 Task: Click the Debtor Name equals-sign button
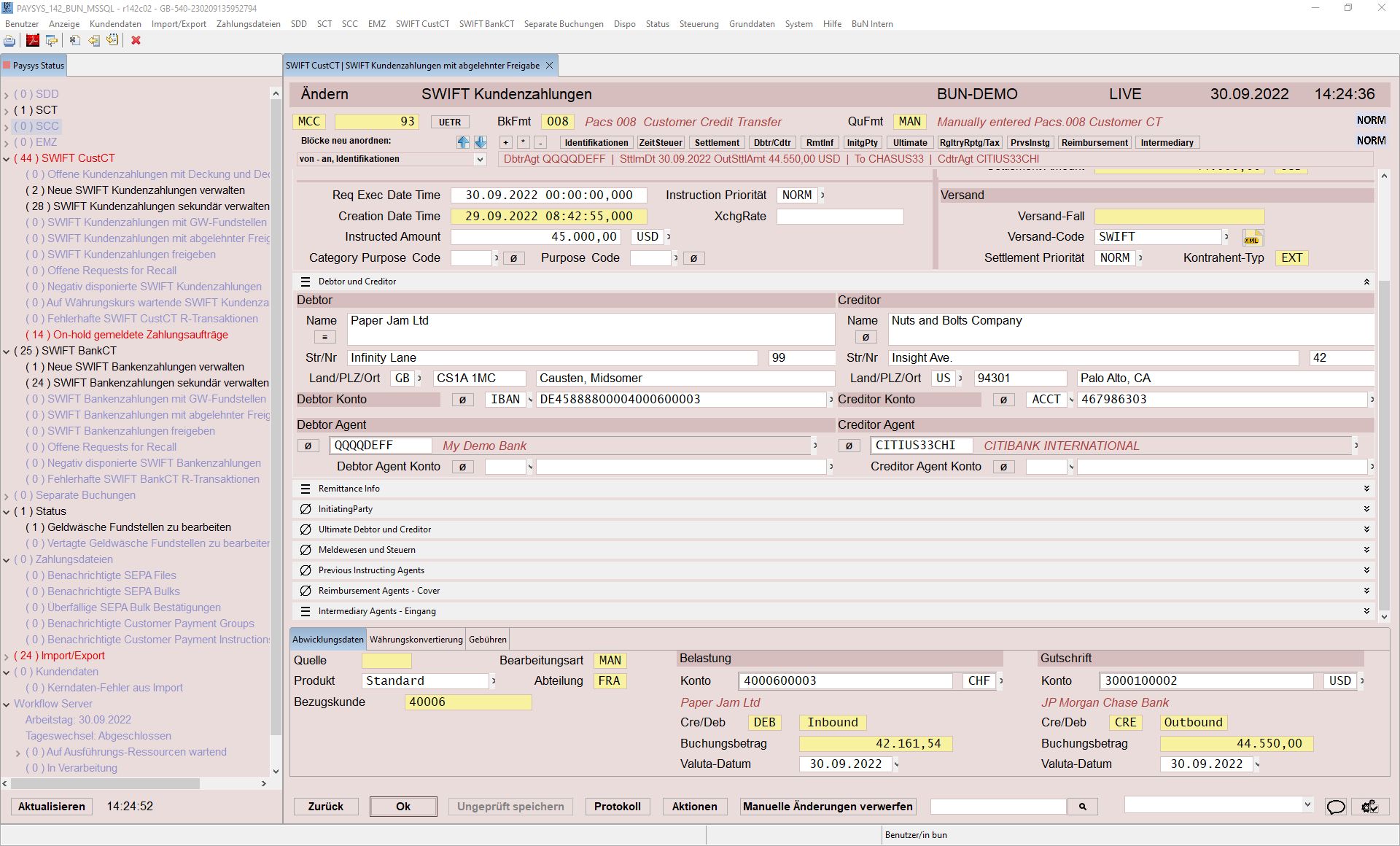pos(324,338)
